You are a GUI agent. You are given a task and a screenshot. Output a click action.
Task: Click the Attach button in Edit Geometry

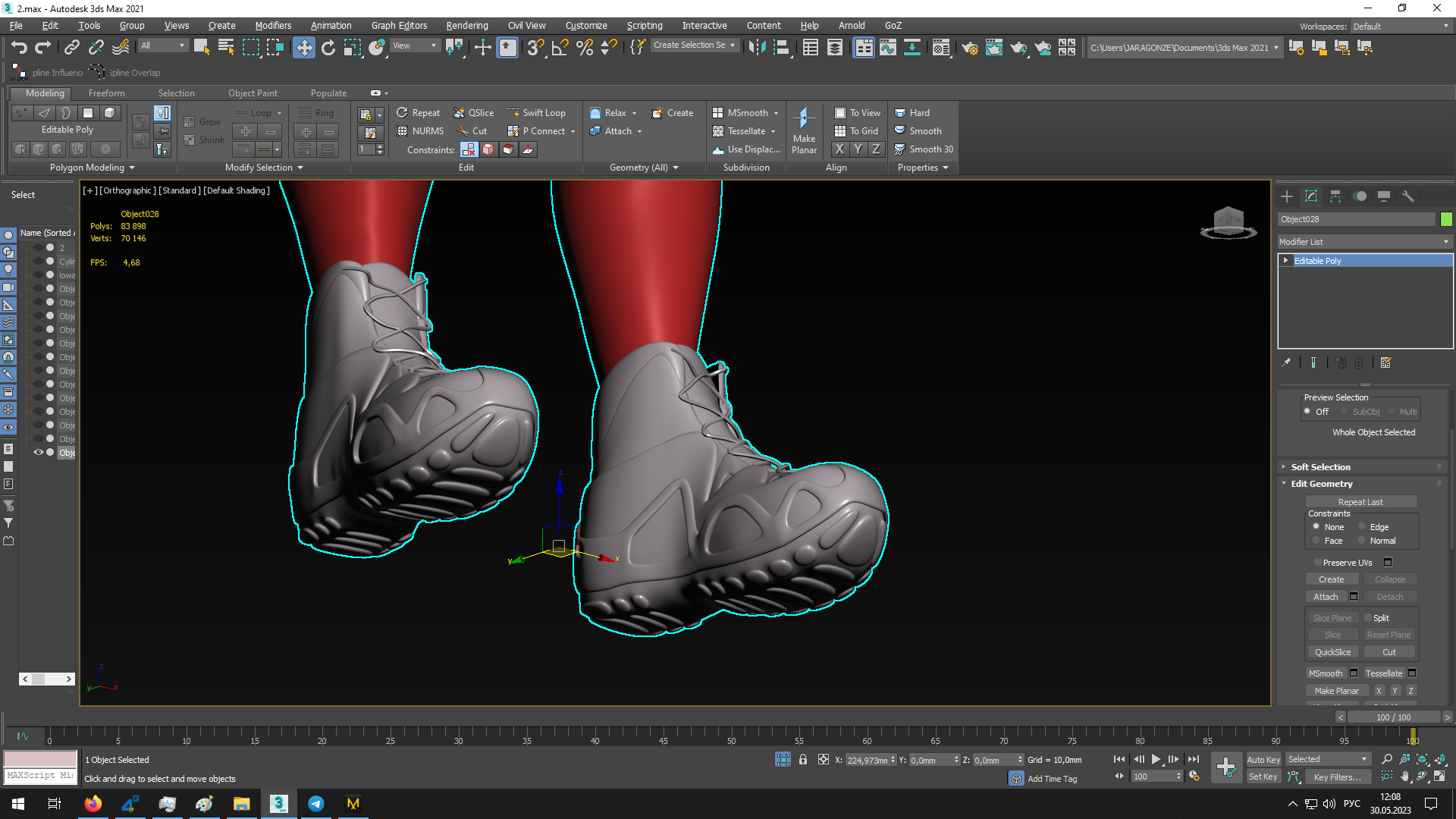pos(1326,597)
